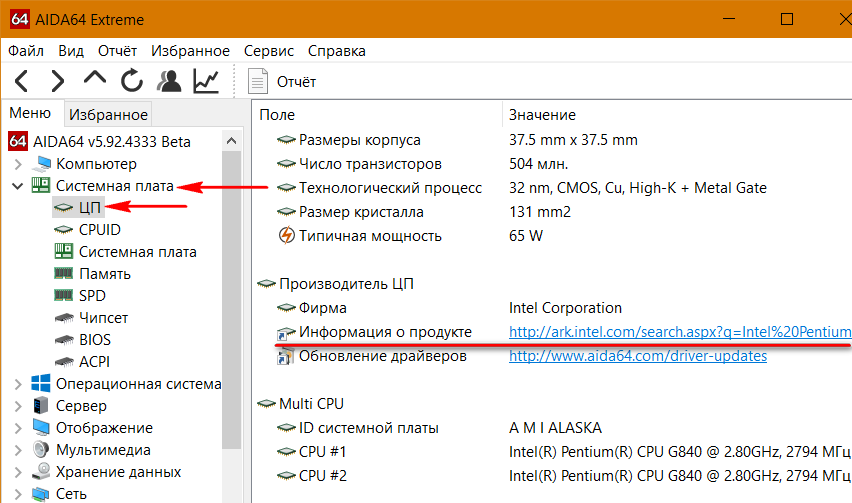852x503 pixels.
Task: Click the Мультимедиа speaker icon
Action: 41,449
